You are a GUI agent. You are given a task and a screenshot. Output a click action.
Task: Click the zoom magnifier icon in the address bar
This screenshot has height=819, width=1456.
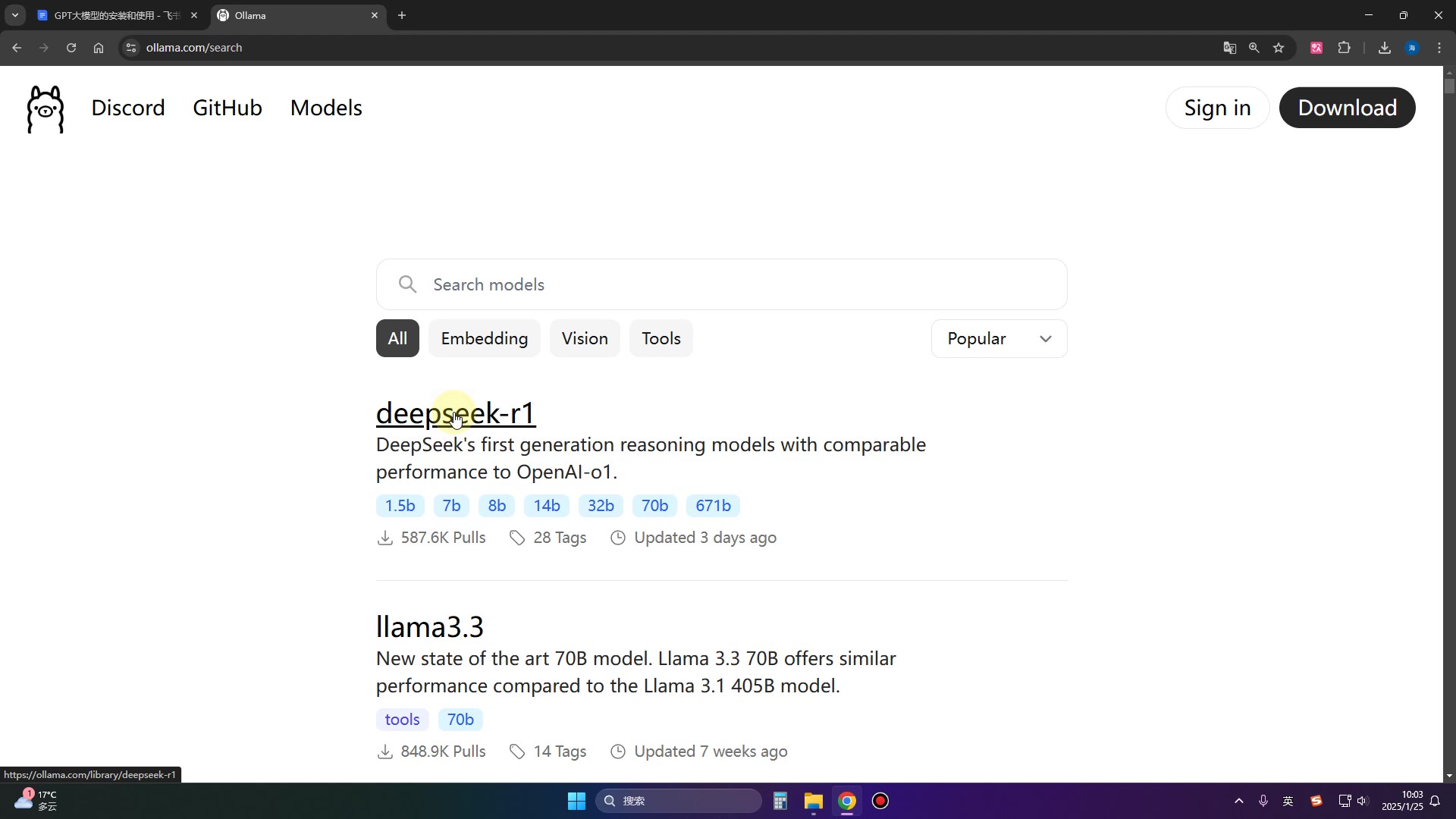[1254, 48]
